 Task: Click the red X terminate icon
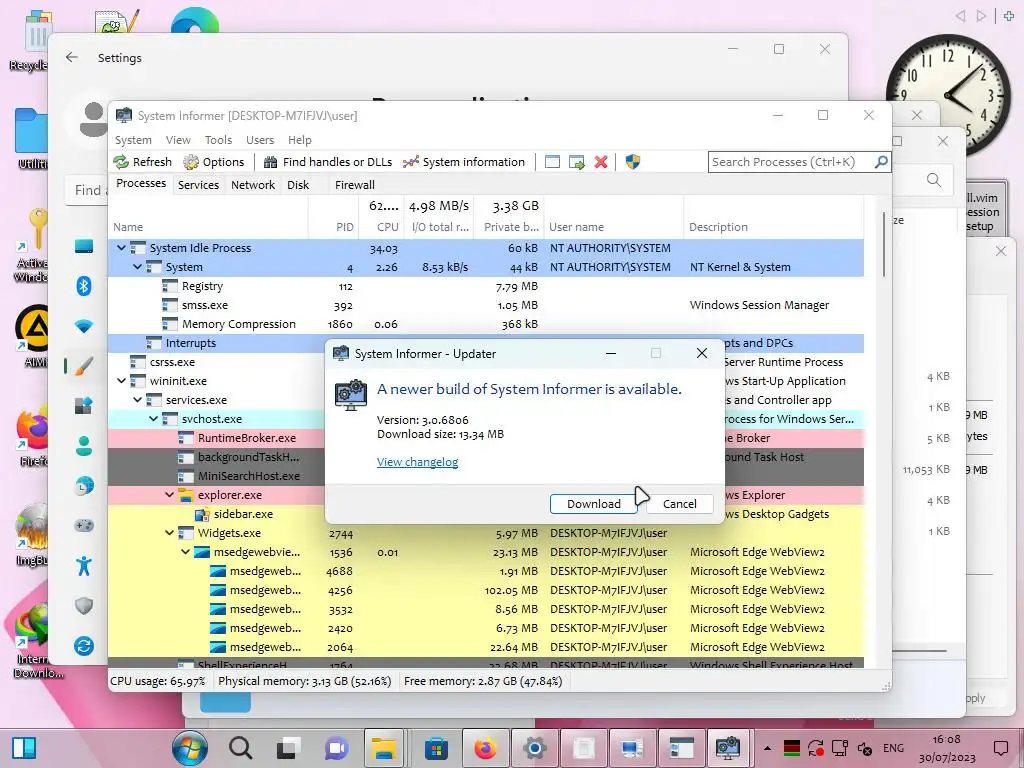point(601,162)
